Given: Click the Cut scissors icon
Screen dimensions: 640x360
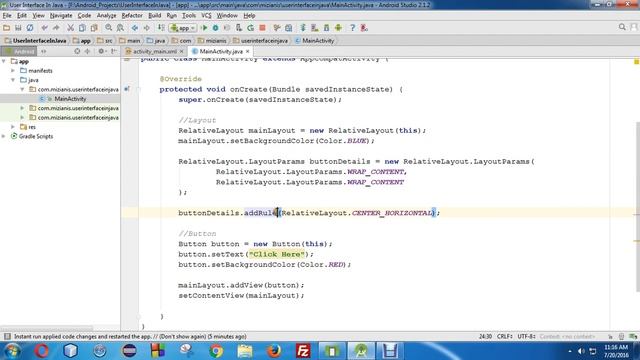Looking at the screenshot, I should click(71, 28).
